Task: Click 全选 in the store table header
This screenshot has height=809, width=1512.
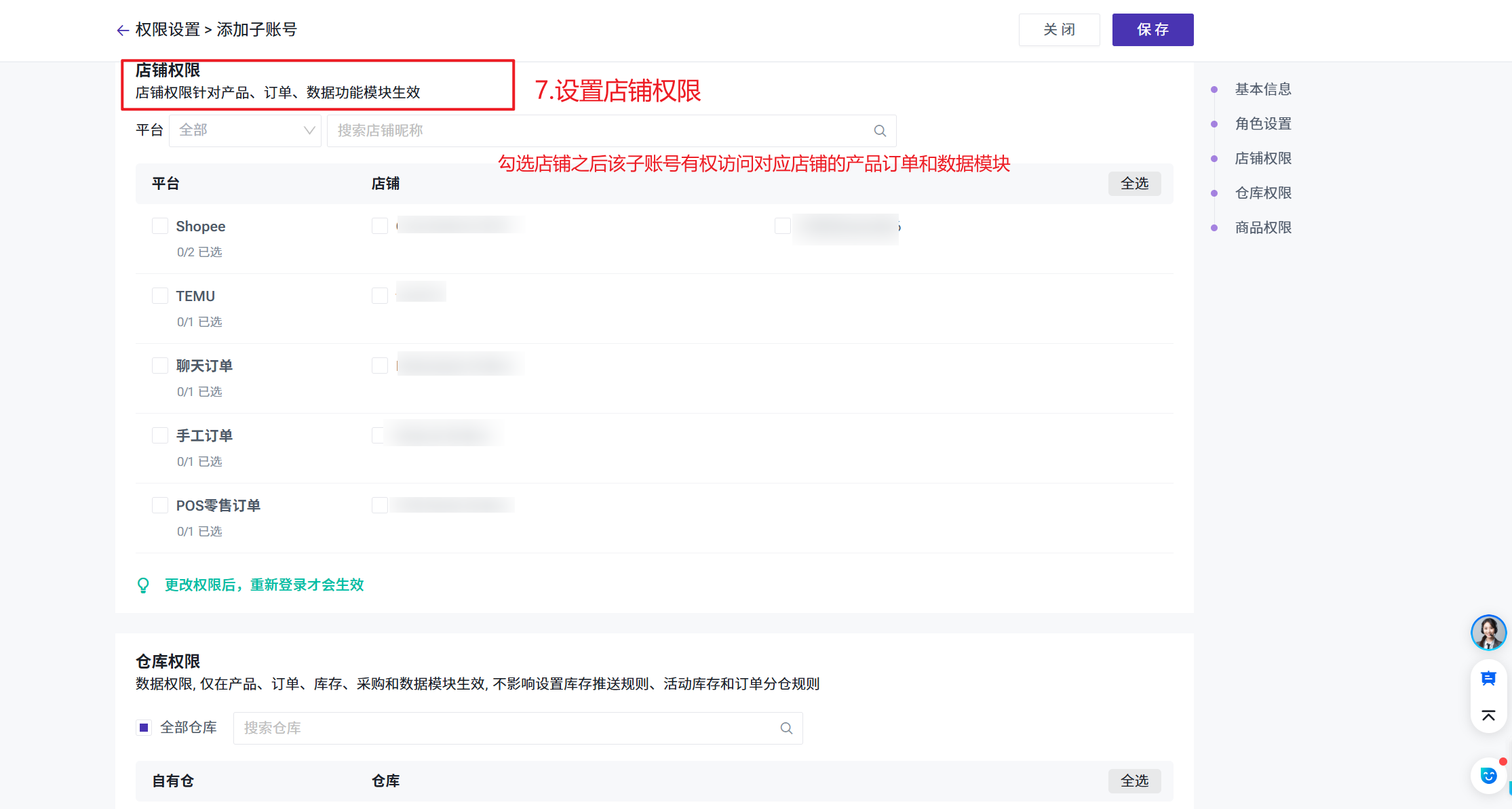Action: click(1134, 184)
